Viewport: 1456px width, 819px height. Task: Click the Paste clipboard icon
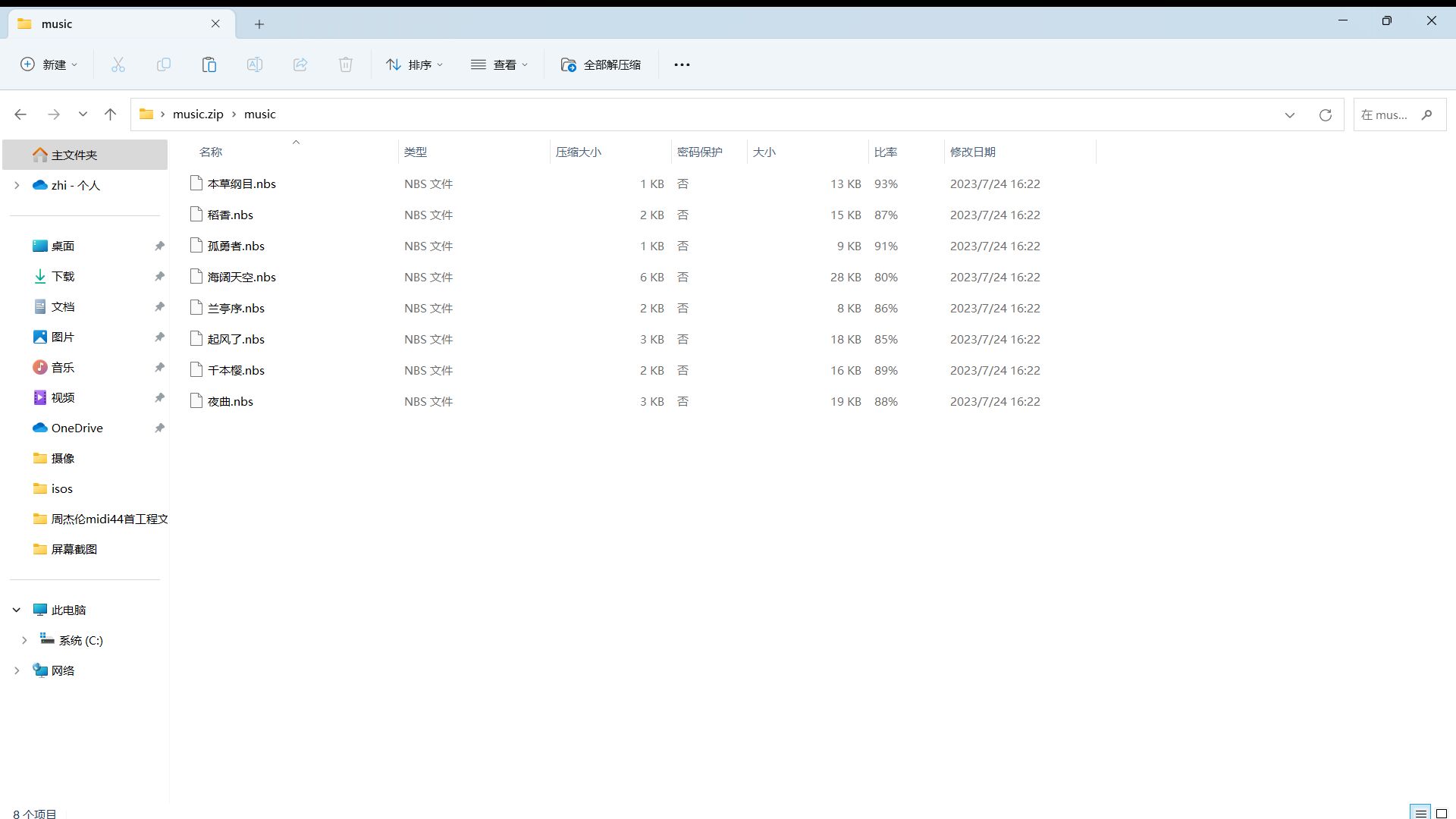tap(209, 64)
